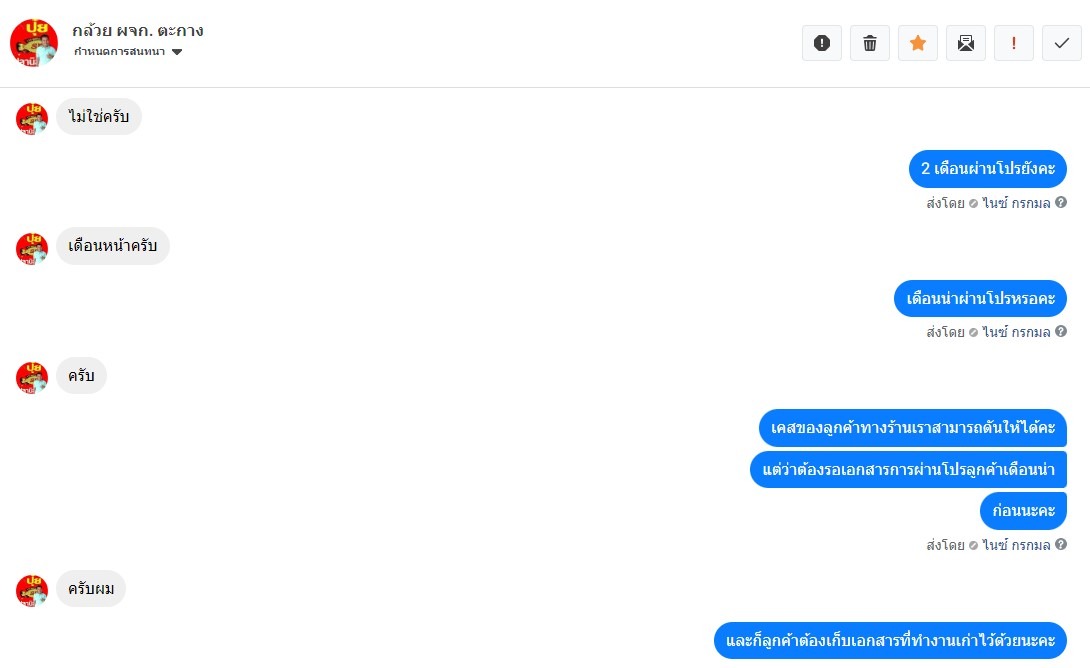Click avatar beside ครับผม message
This screenshot has width=1090, height=668.
(x=32, y=591)
